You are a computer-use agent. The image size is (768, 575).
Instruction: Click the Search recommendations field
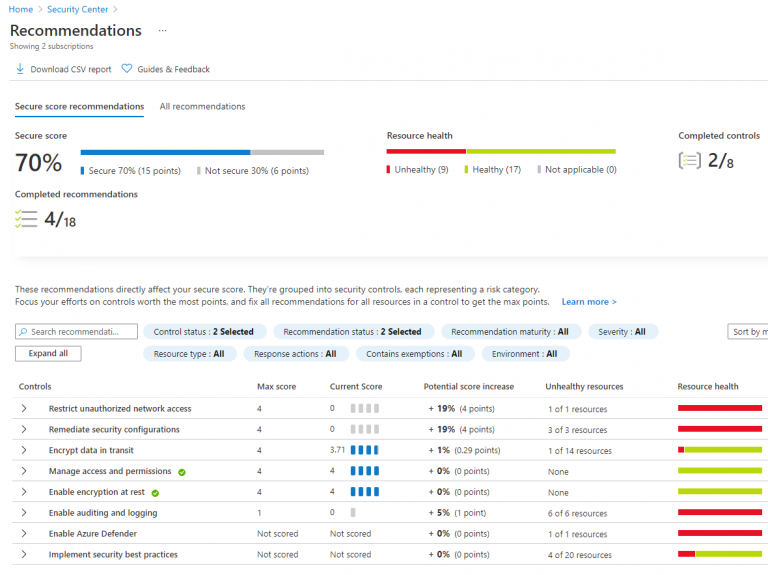click(76, 332)
